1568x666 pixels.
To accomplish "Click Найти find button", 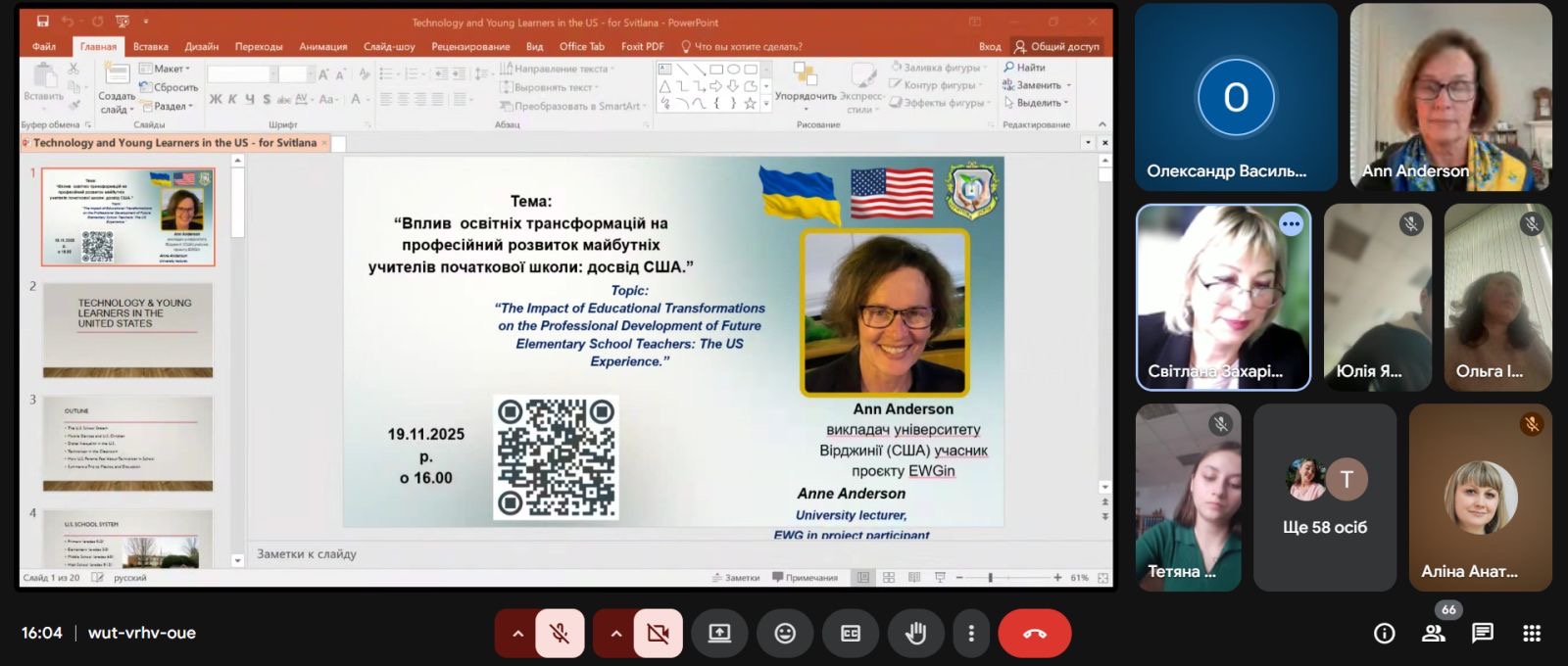I will click(x=1025, y=68).
